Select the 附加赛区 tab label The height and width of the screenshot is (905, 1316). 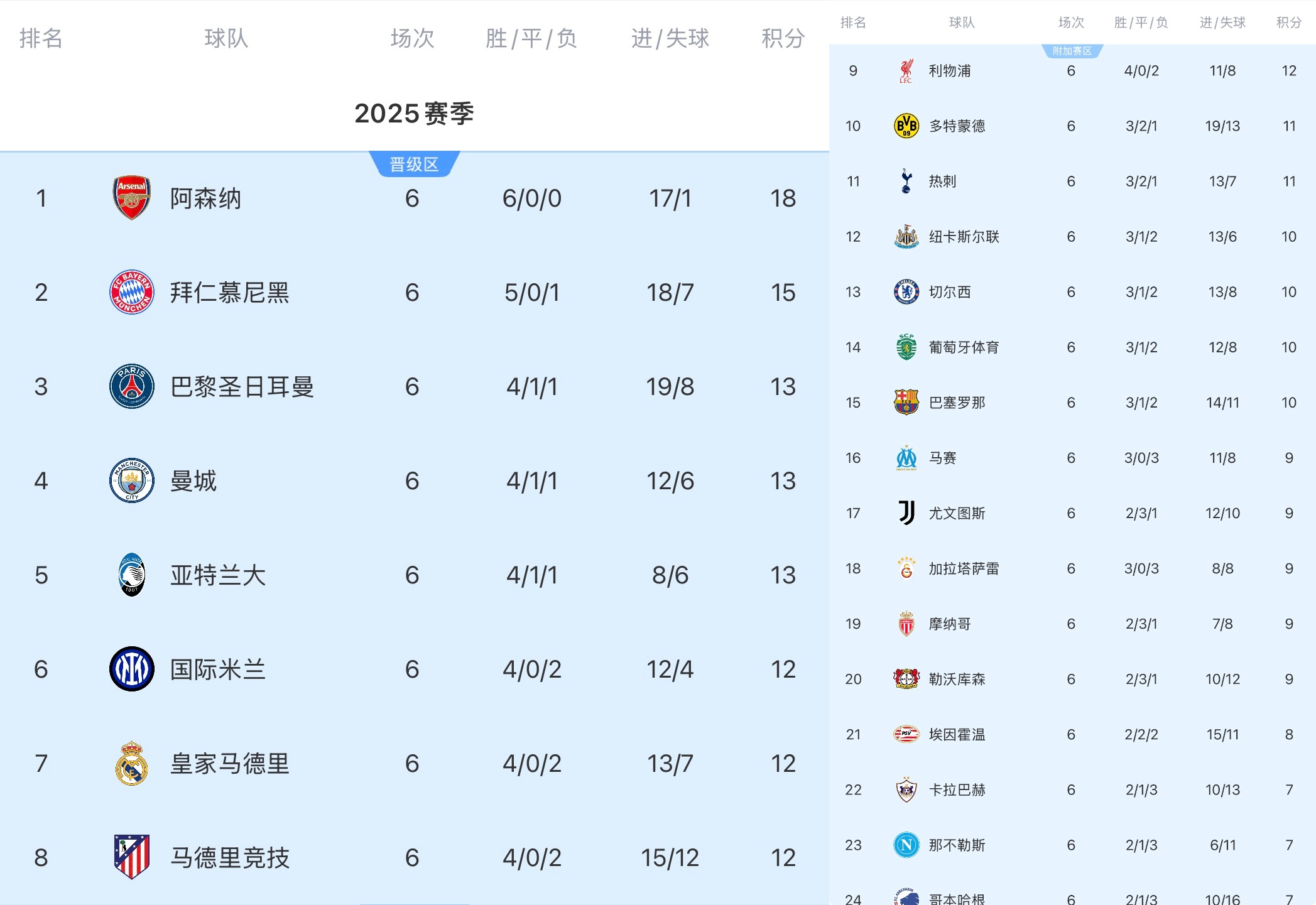click(x=1072, y=51)
